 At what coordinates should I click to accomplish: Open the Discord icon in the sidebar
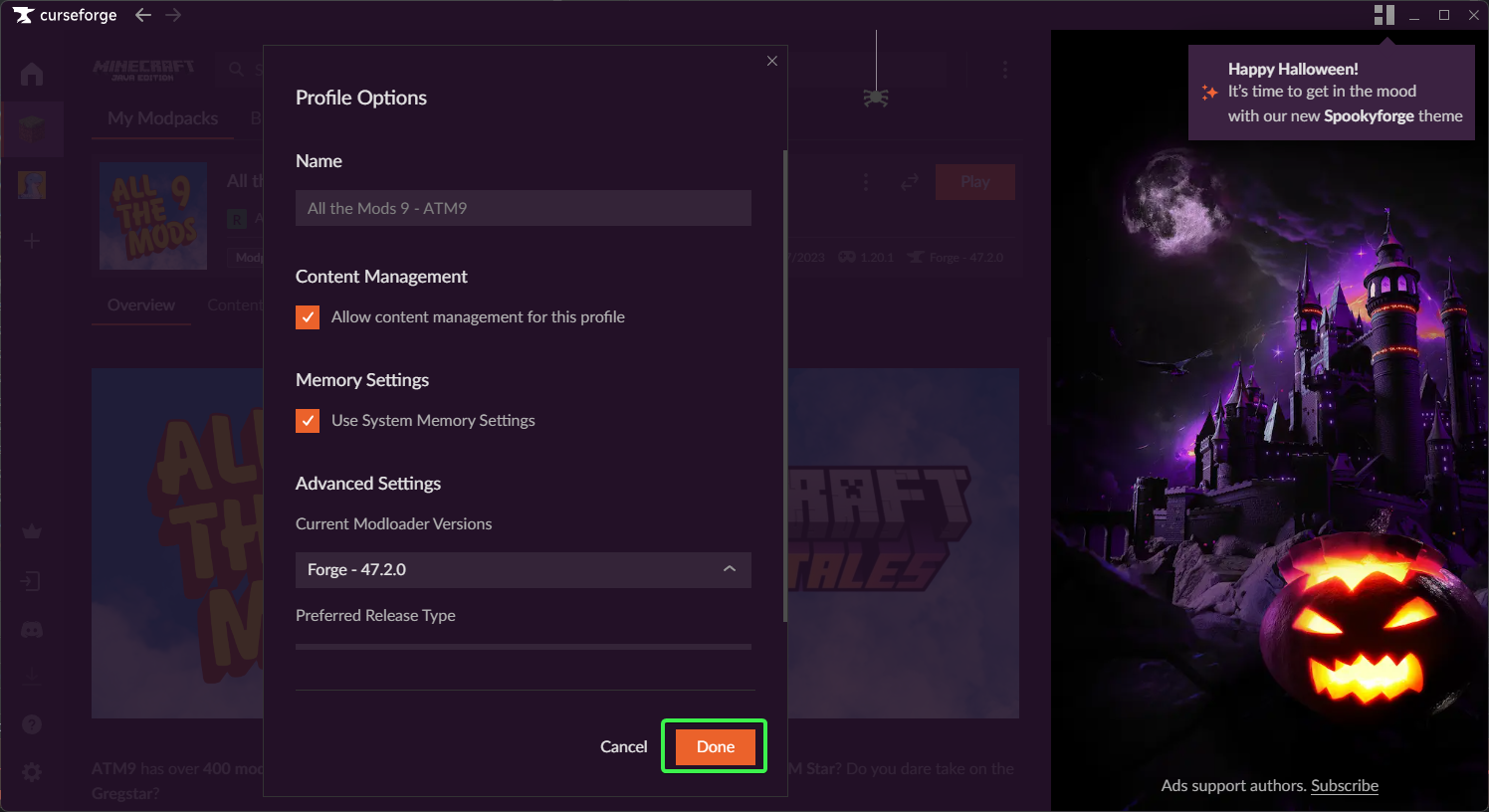tap(32, 630)
